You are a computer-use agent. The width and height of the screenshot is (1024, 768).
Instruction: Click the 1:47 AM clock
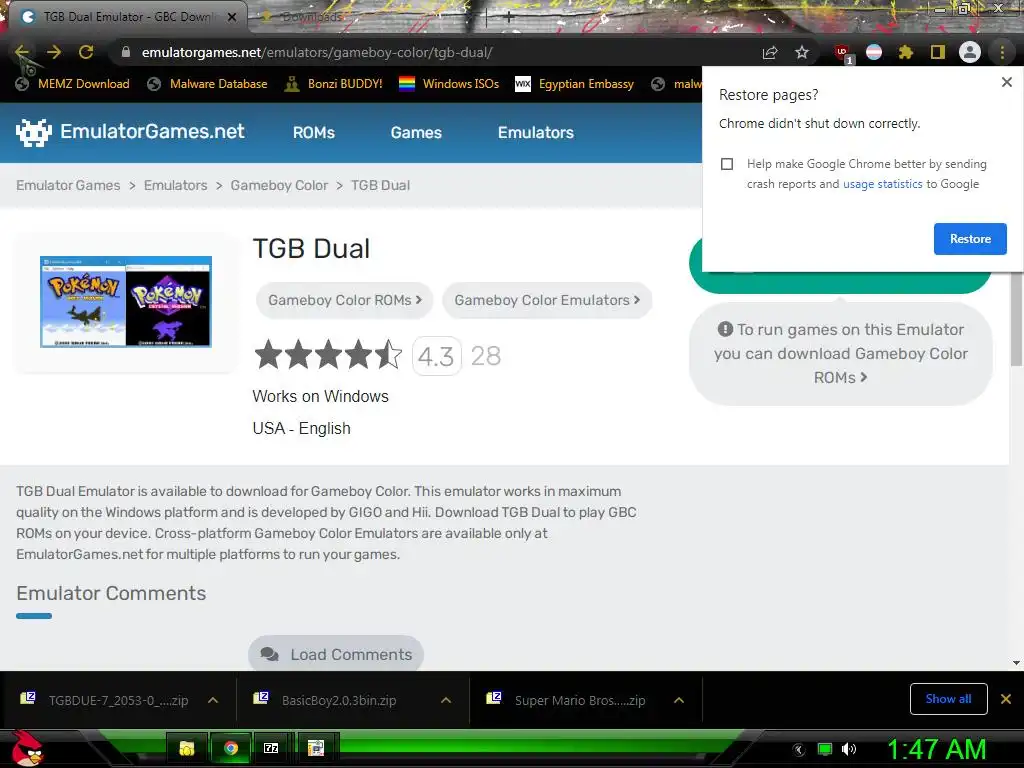coord(936,749)
